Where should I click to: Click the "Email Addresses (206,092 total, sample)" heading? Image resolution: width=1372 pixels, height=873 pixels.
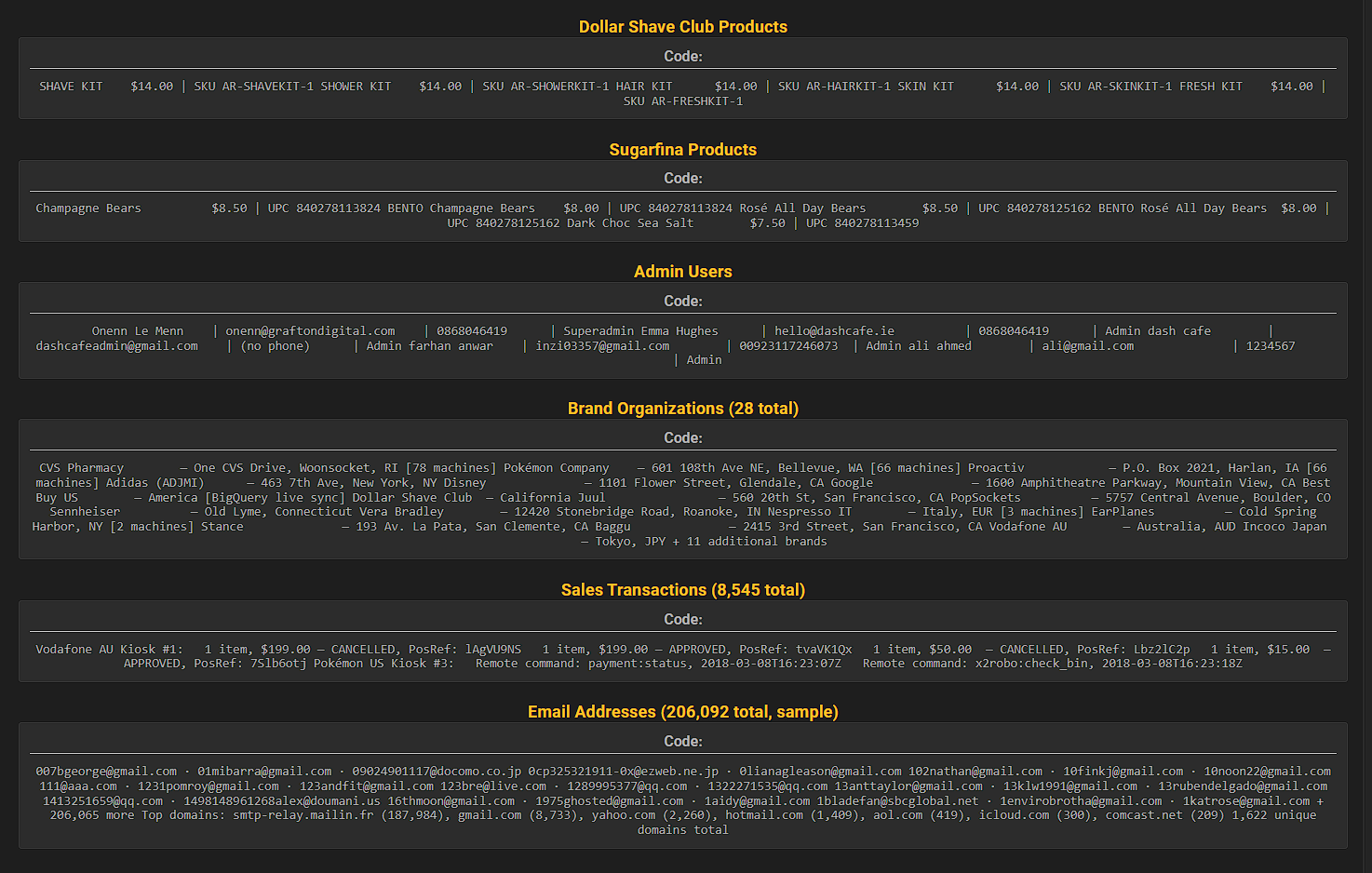(683, 712)
